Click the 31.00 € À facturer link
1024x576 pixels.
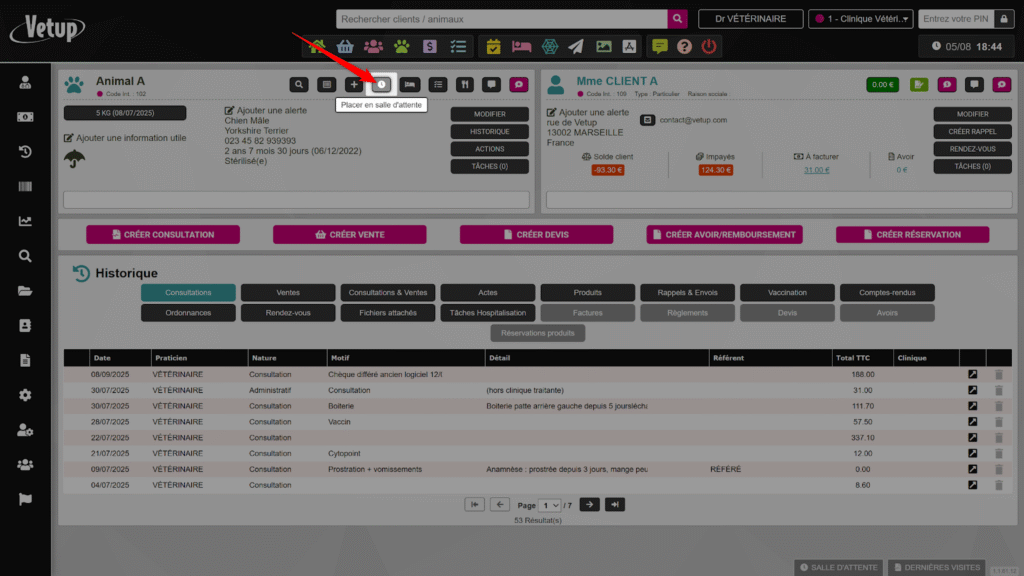817,170
